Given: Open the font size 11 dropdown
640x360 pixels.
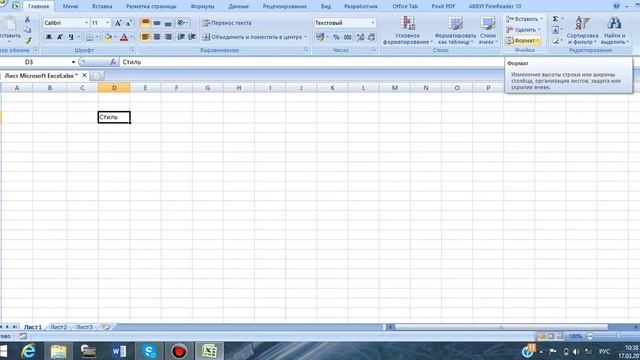Looking at the screenshot, I should pos(107,23).
